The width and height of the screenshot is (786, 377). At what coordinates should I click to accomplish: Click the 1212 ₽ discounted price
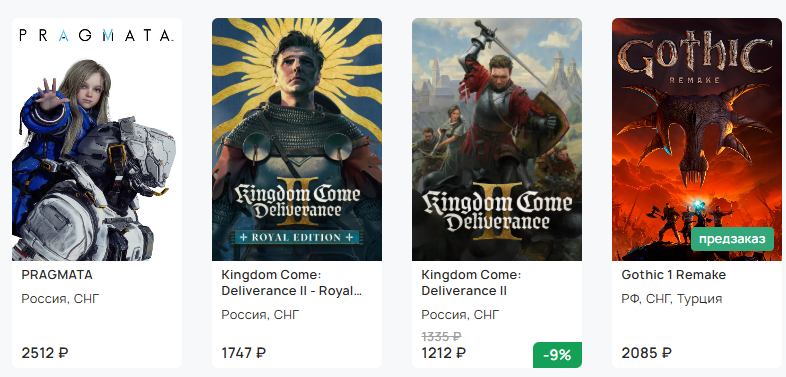[444, 353]
